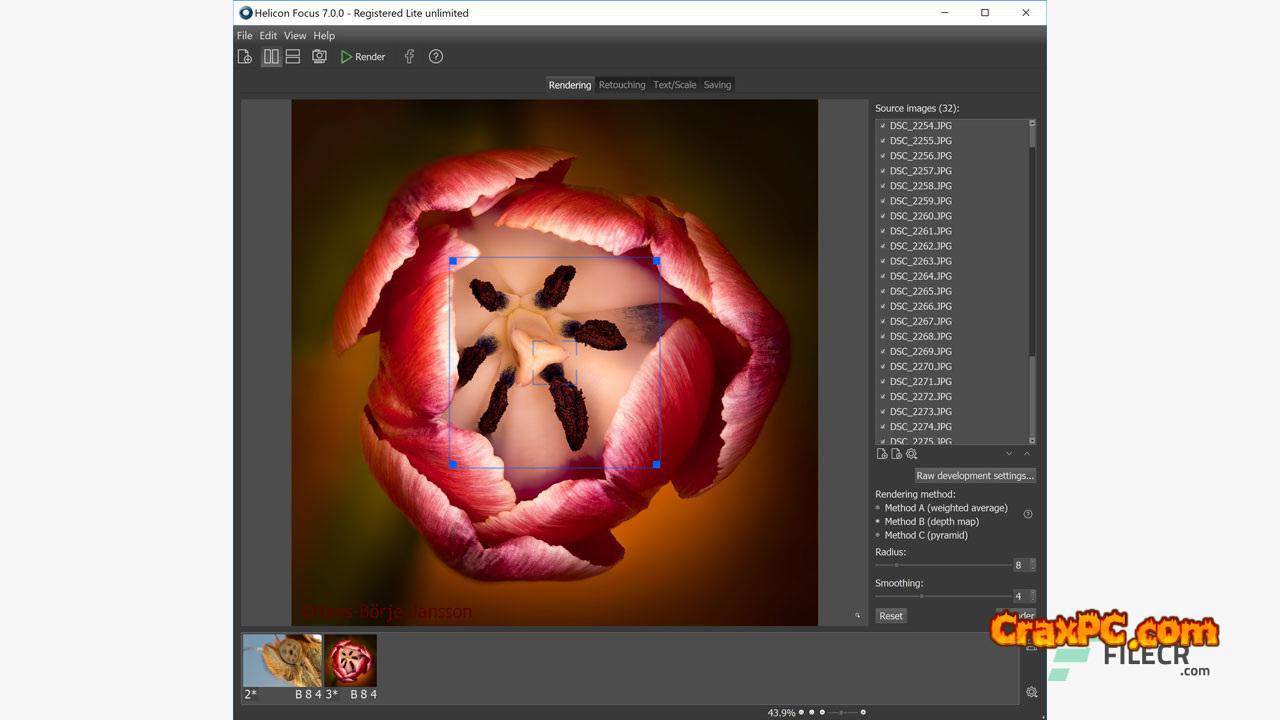Click the Radius value spinner arrows
This screenshot has width=1280, height=720.
[x=1033, y=565]
